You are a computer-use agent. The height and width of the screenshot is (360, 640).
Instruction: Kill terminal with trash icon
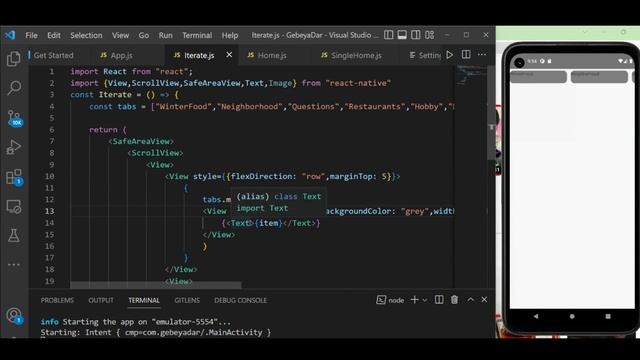pos(454,300)
